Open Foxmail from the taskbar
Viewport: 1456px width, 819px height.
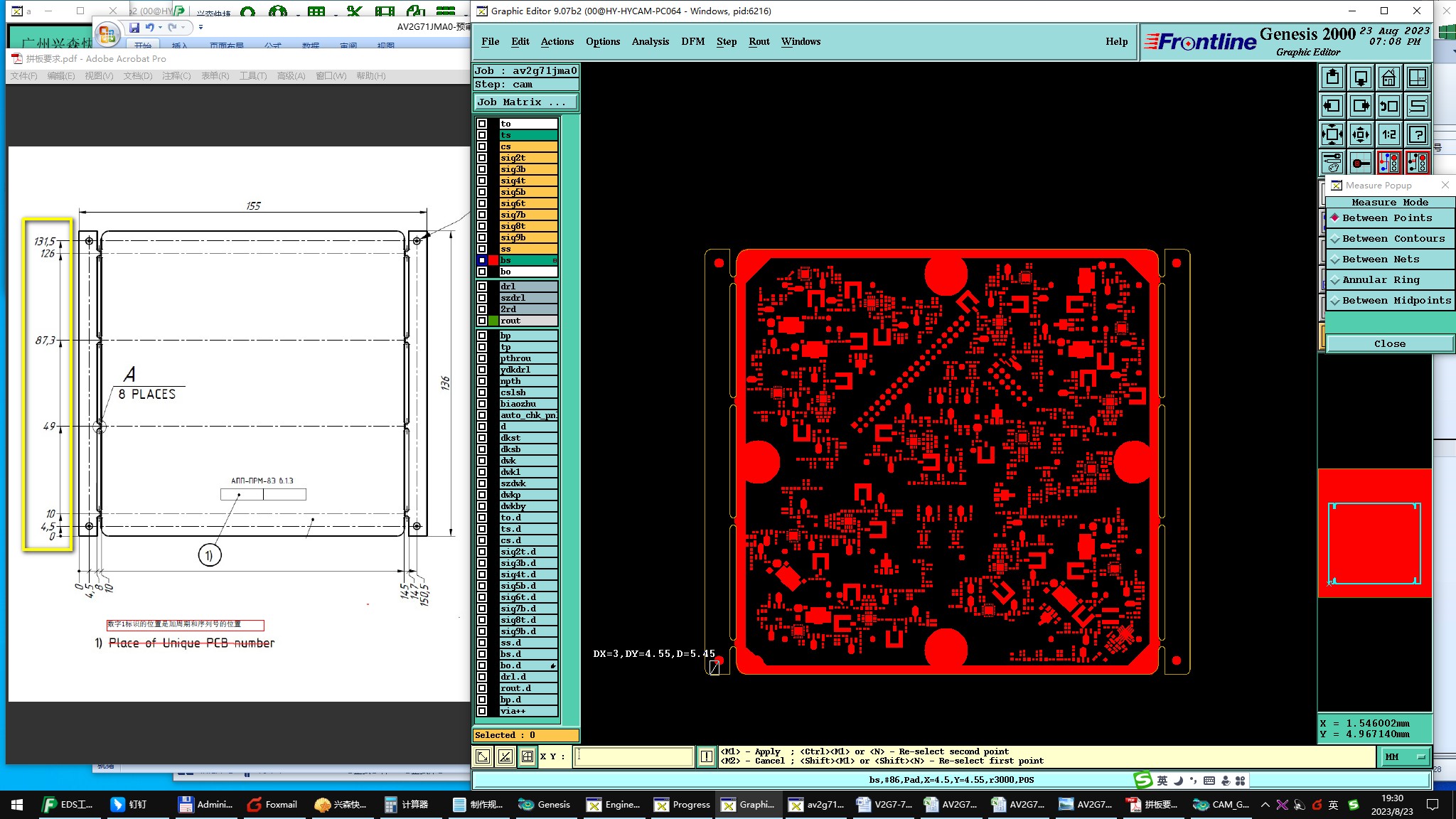272,804
